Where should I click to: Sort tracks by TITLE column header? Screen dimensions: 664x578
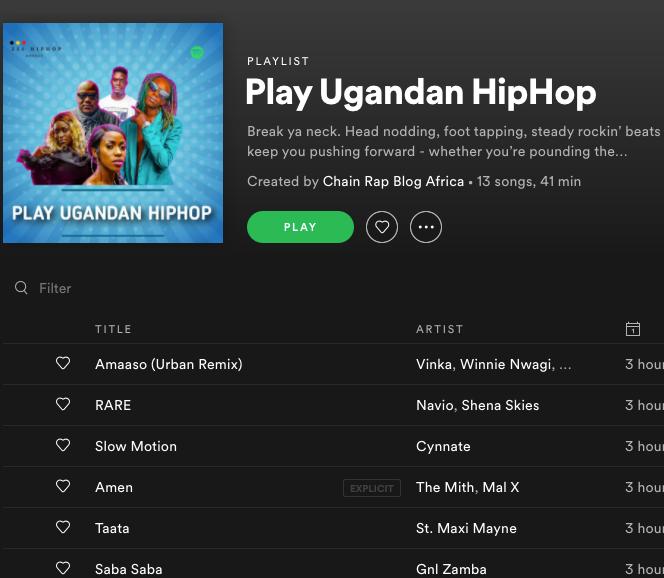click(113, 329)
